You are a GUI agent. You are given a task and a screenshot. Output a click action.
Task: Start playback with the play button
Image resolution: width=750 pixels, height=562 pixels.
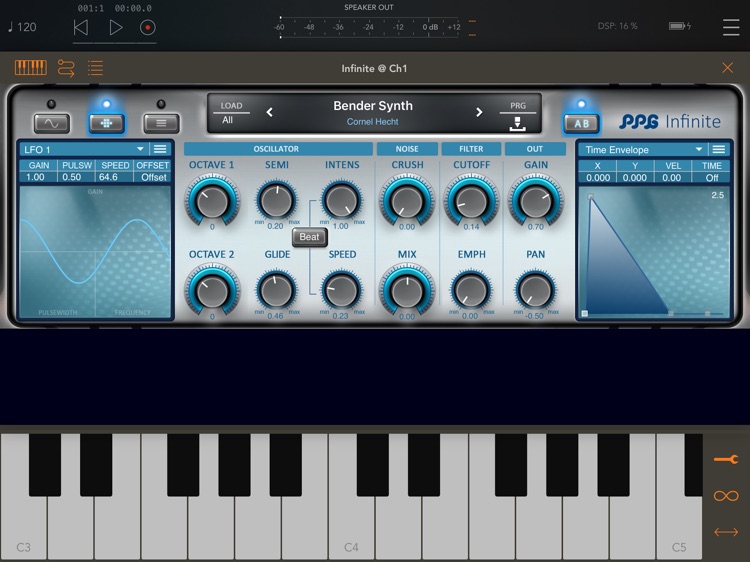pos(115,27)
